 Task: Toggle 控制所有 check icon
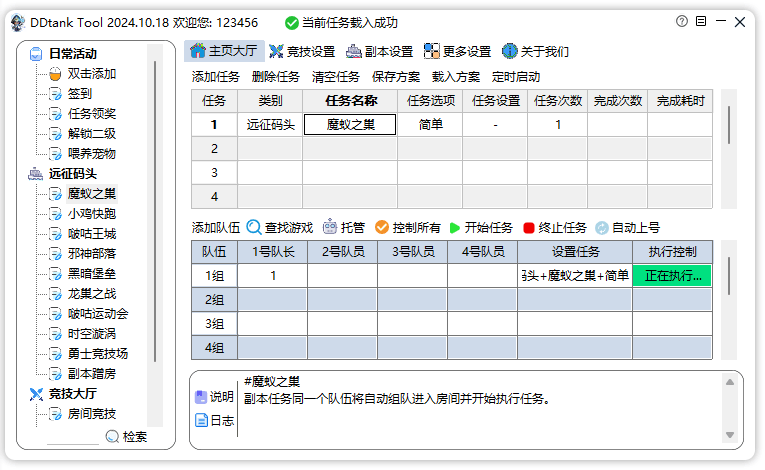point(382,227)
